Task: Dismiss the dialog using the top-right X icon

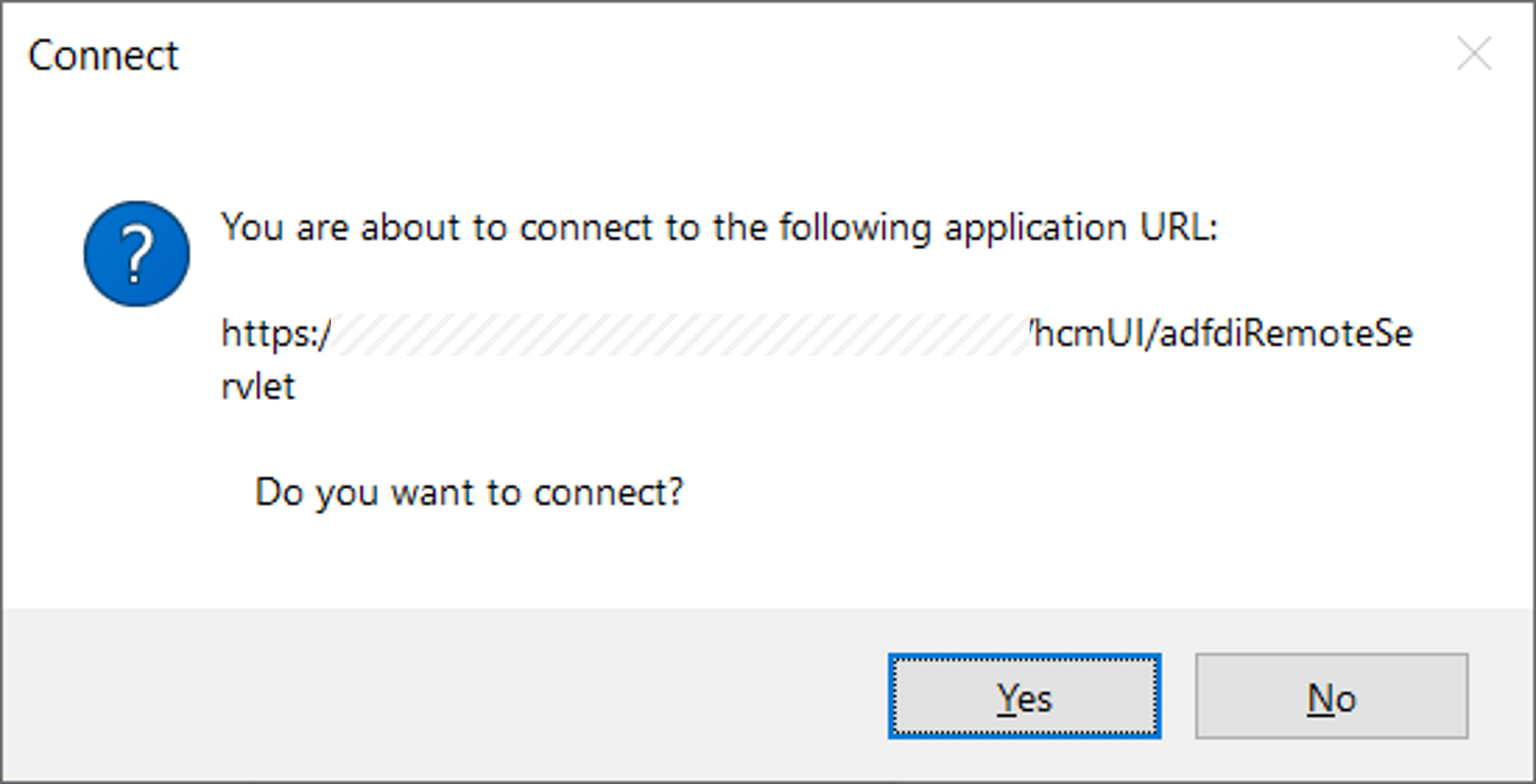Action: click(1473, 54)
